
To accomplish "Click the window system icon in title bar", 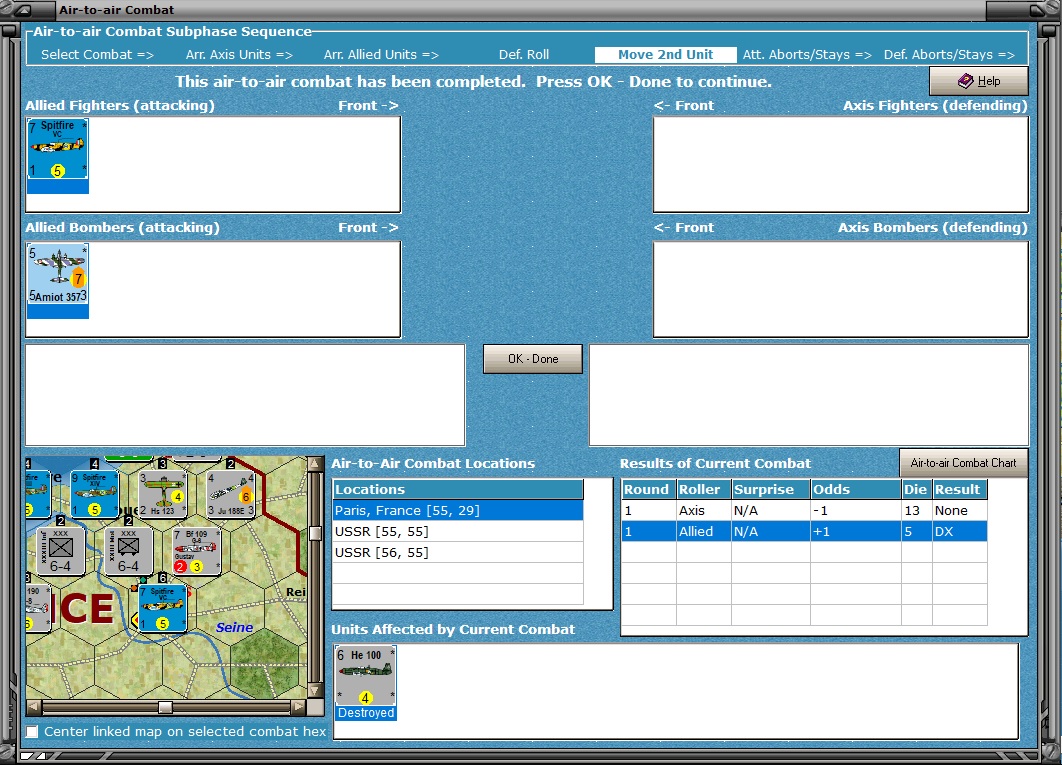I will pos(22,10).
